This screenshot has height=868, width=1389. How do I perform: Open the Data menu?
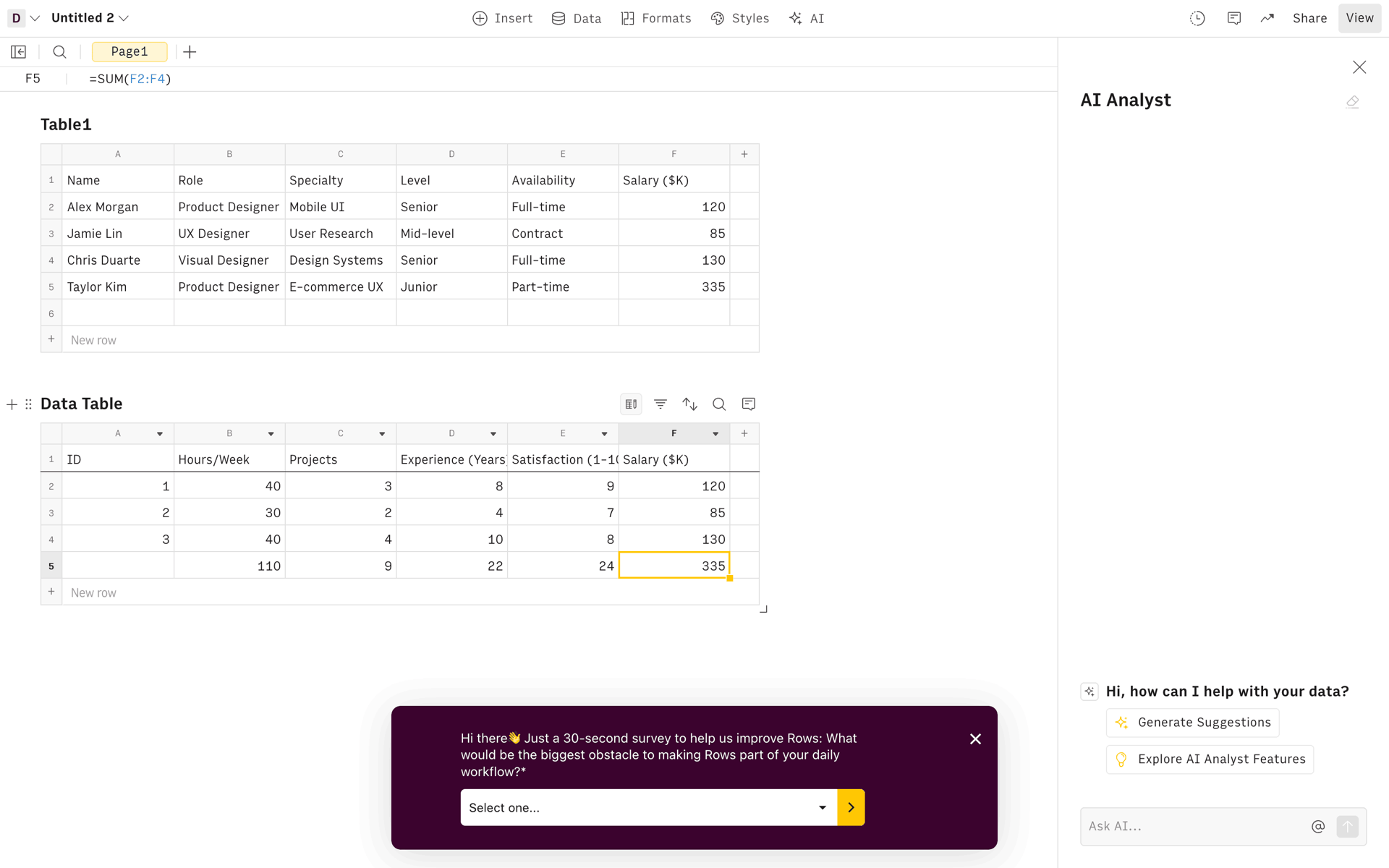[577, 18]
